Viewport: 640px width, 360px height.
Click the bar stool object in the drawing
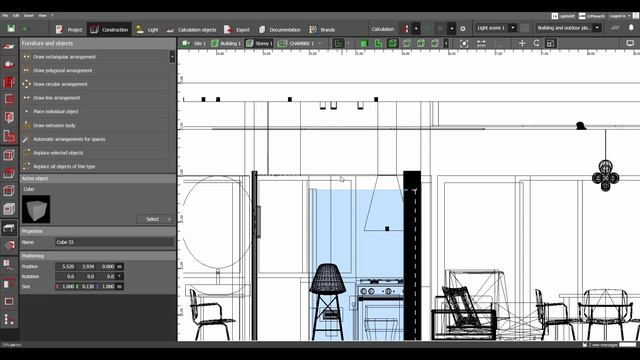click(328, 301)
